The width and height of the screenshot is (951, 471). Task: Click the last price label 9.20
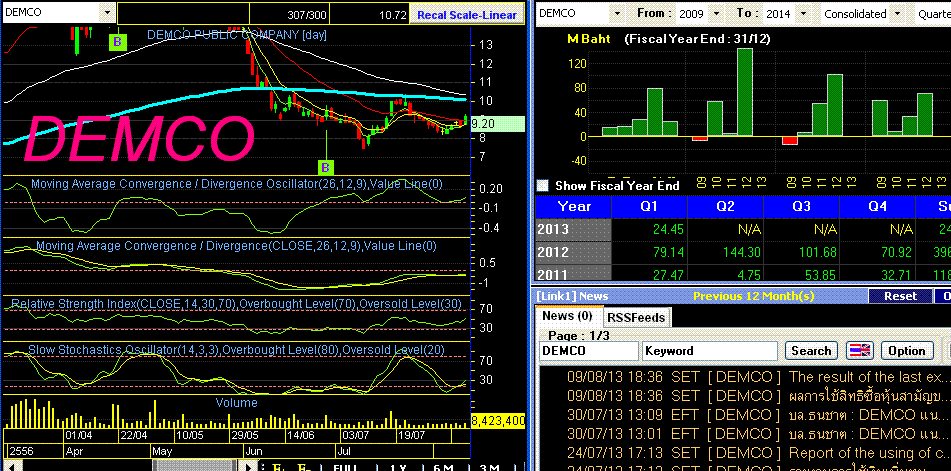[497, 124]
